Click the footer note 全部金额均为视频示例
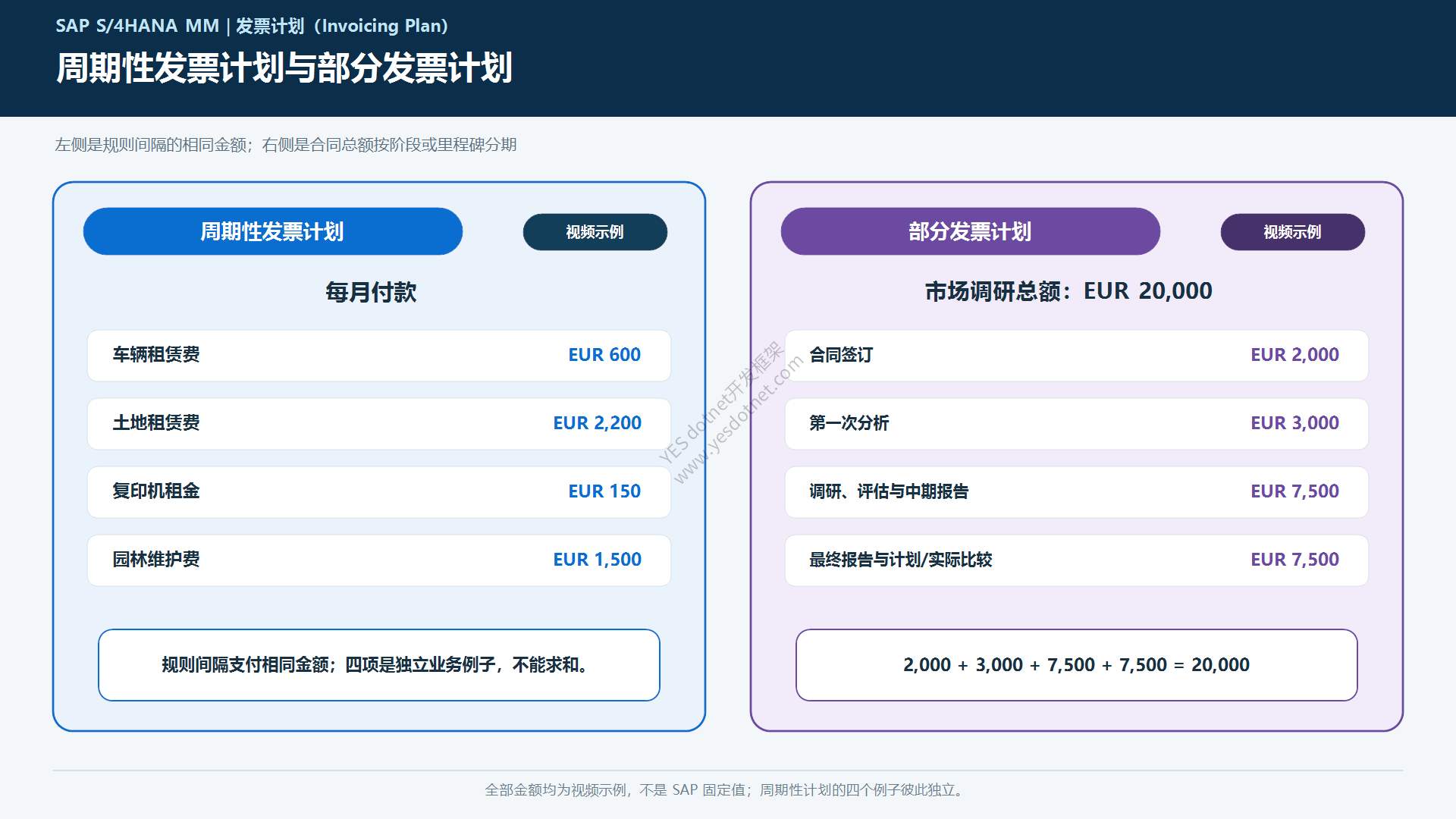The width and height of the screenshot is (1456, 819). pos(726,790)
